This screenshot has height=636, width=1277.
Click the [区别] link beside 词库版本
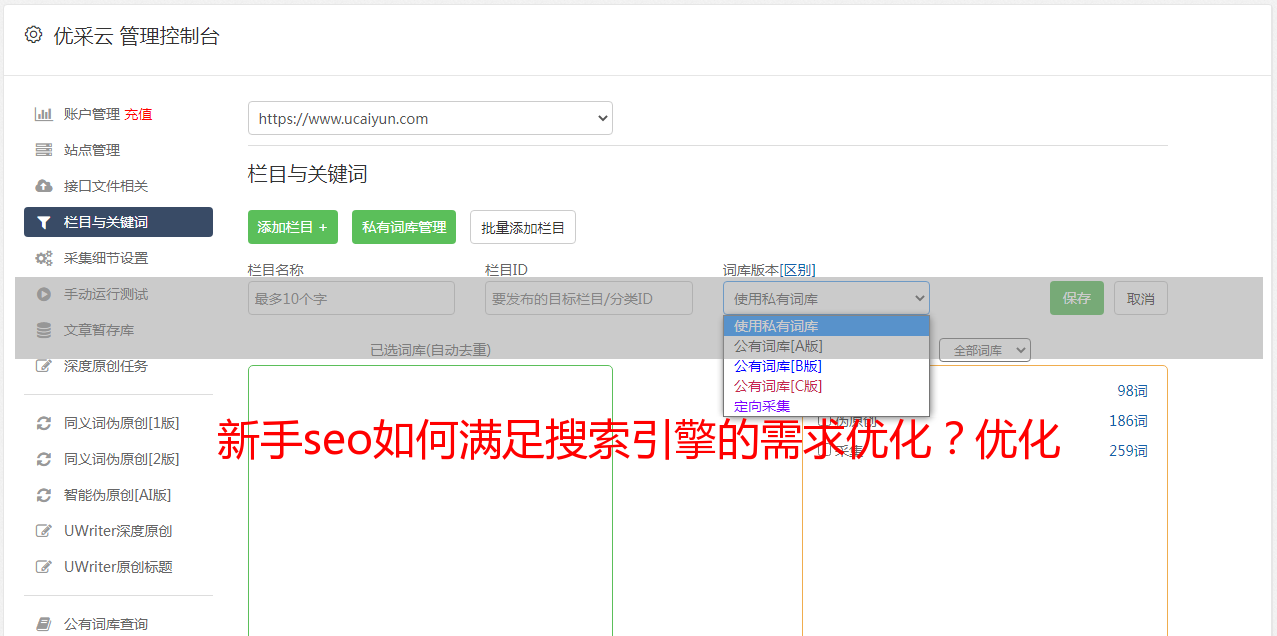798,270
